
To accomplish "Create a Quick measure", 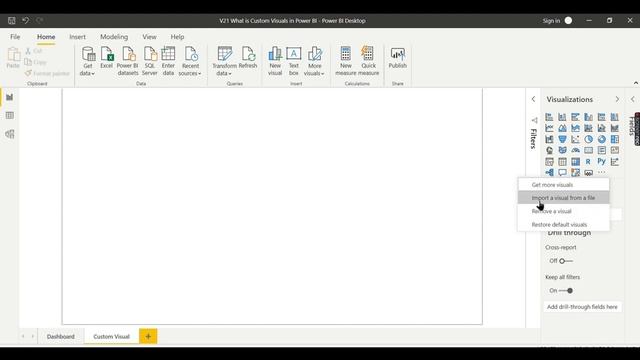I will coord(368,61).
